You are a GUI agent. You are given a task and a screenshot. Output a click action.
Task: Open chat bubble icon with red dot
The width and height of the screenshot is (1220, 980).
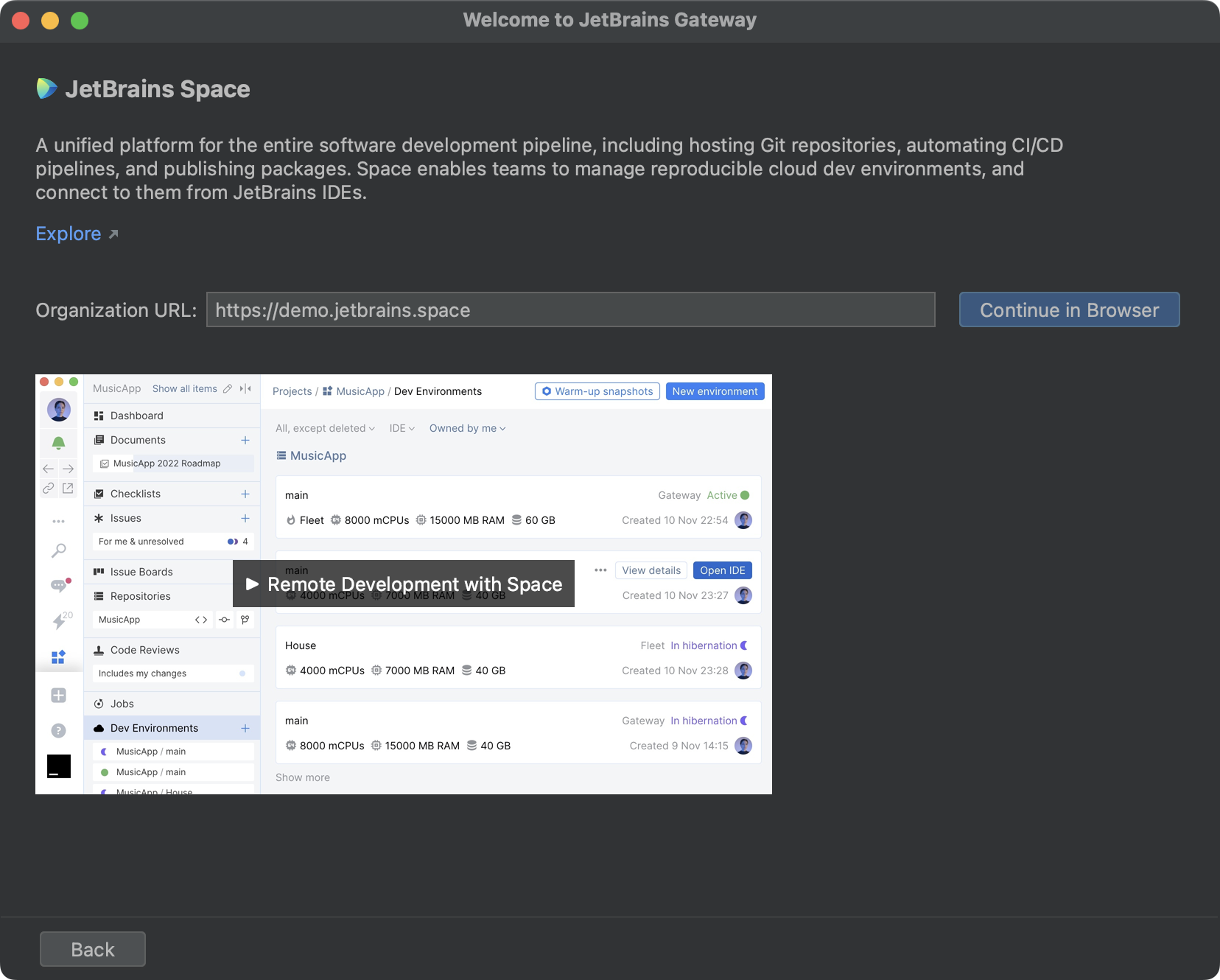click(59, 585)
